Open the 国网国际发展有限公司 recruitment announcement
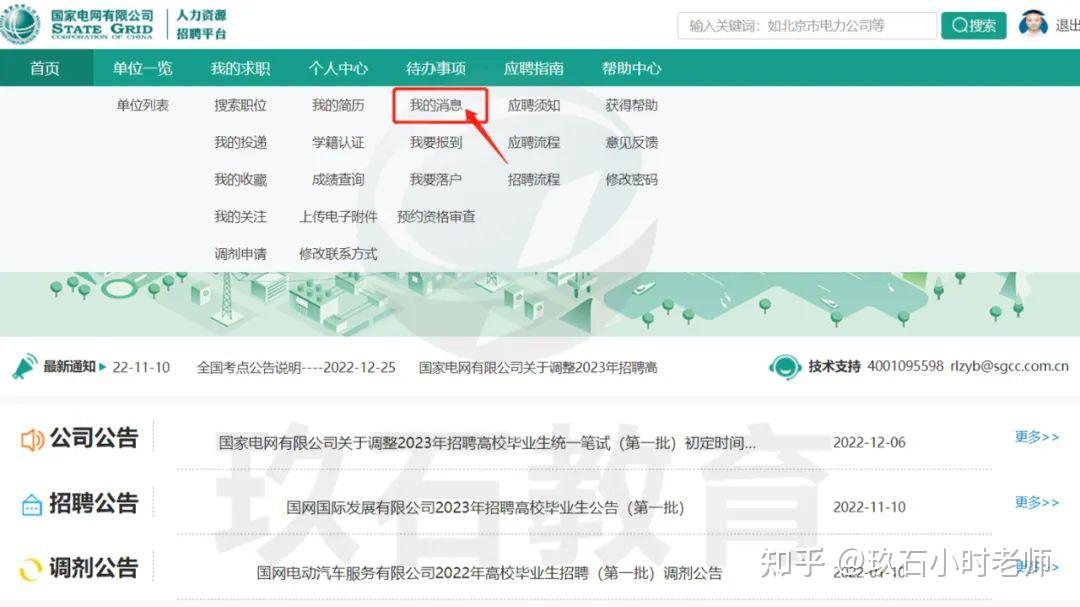The height and width of the screenshot is (607, 1080). coord(486,508)
